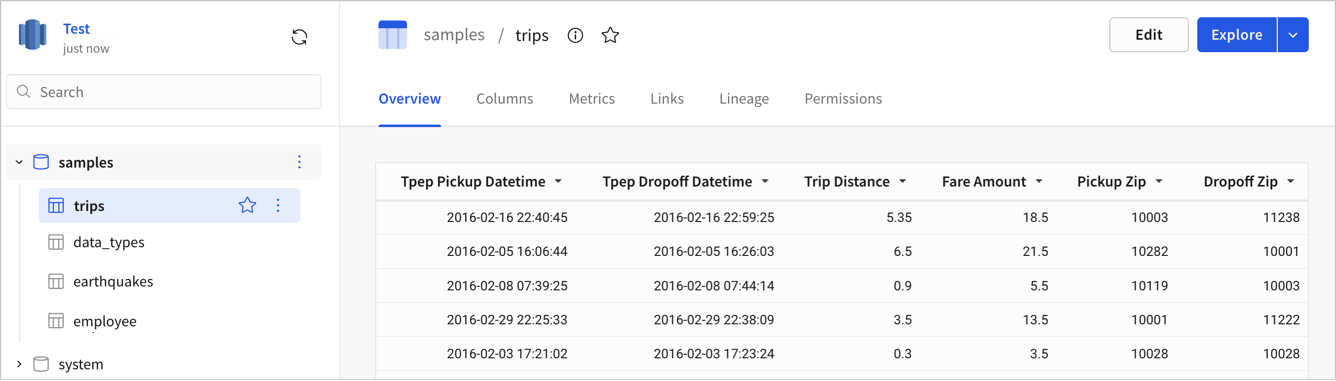Select the system database label

tap(81, 364)
